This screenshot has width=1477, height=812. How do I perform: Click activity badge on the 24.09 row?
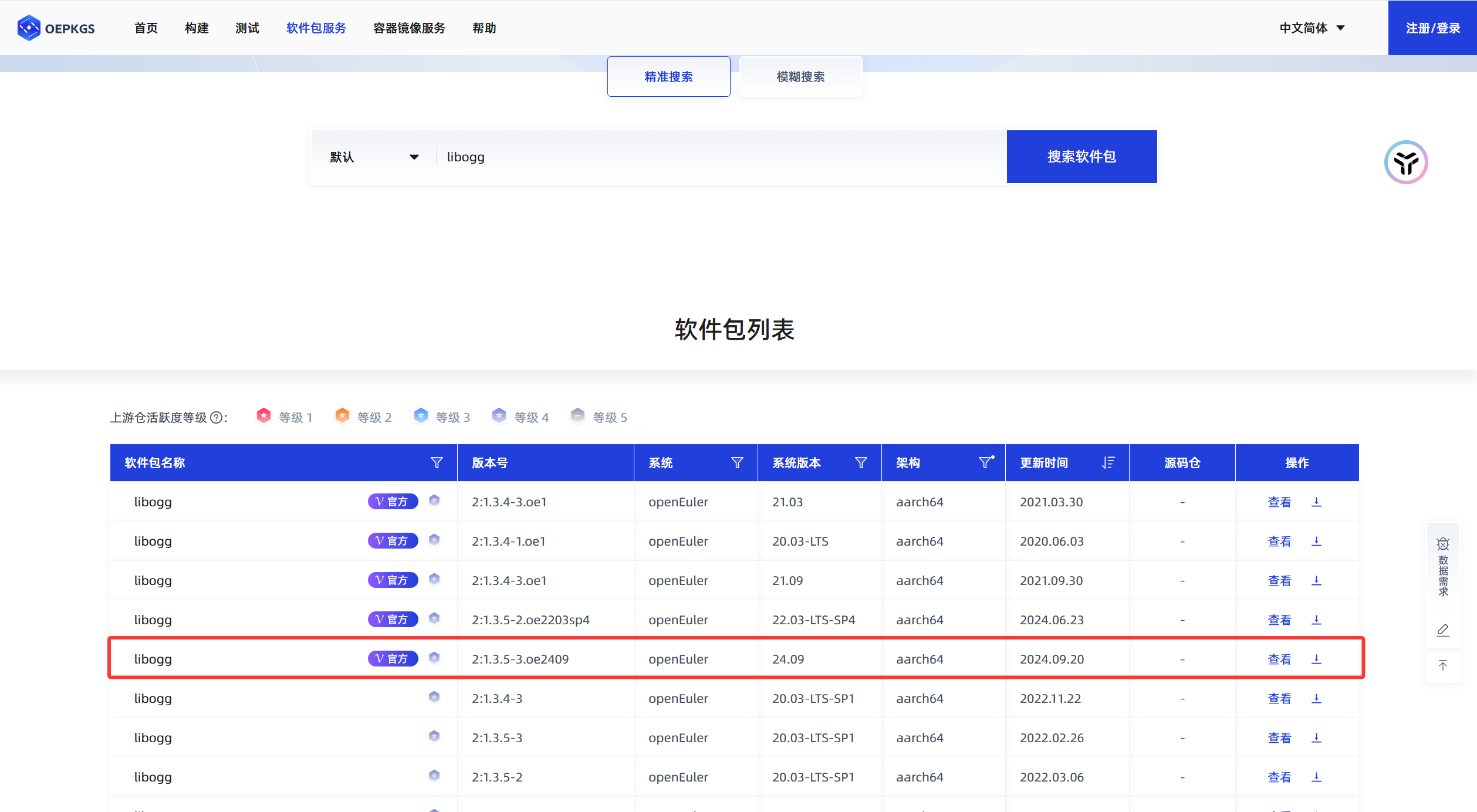(434, 658)
